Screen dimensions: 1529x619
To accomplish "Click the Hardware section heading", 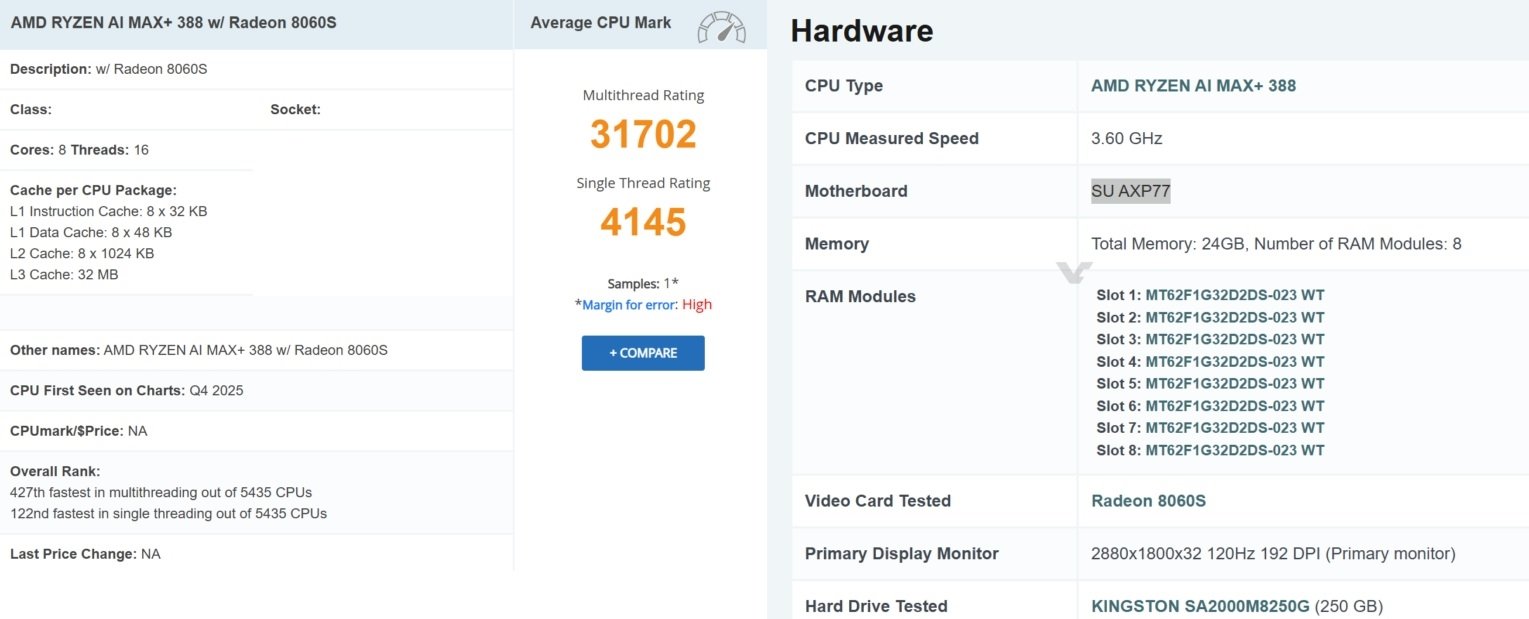I will (861, 30).
